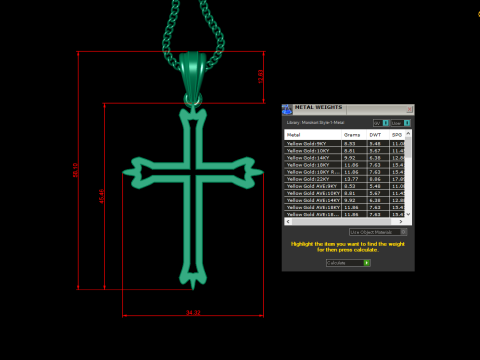Click the green arrow on the Calculate button
This screenshot has height=360, width=480.
pos(367,263)
